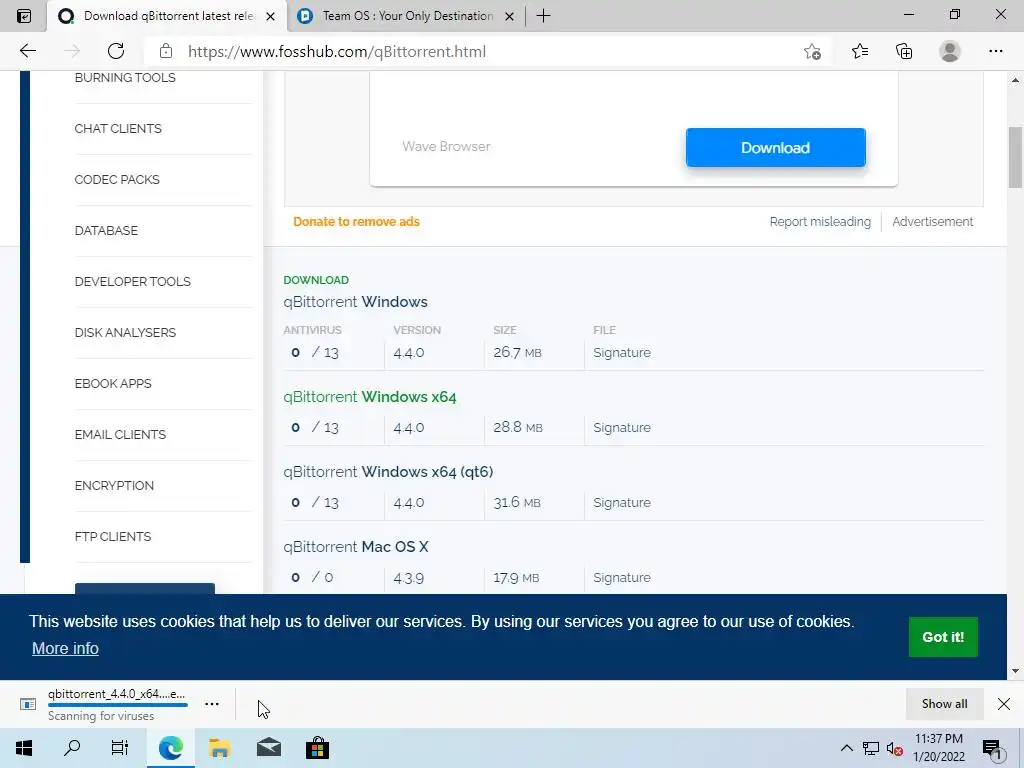Open the Collections panel
The image size is (1024, 768).
point(904,51)
